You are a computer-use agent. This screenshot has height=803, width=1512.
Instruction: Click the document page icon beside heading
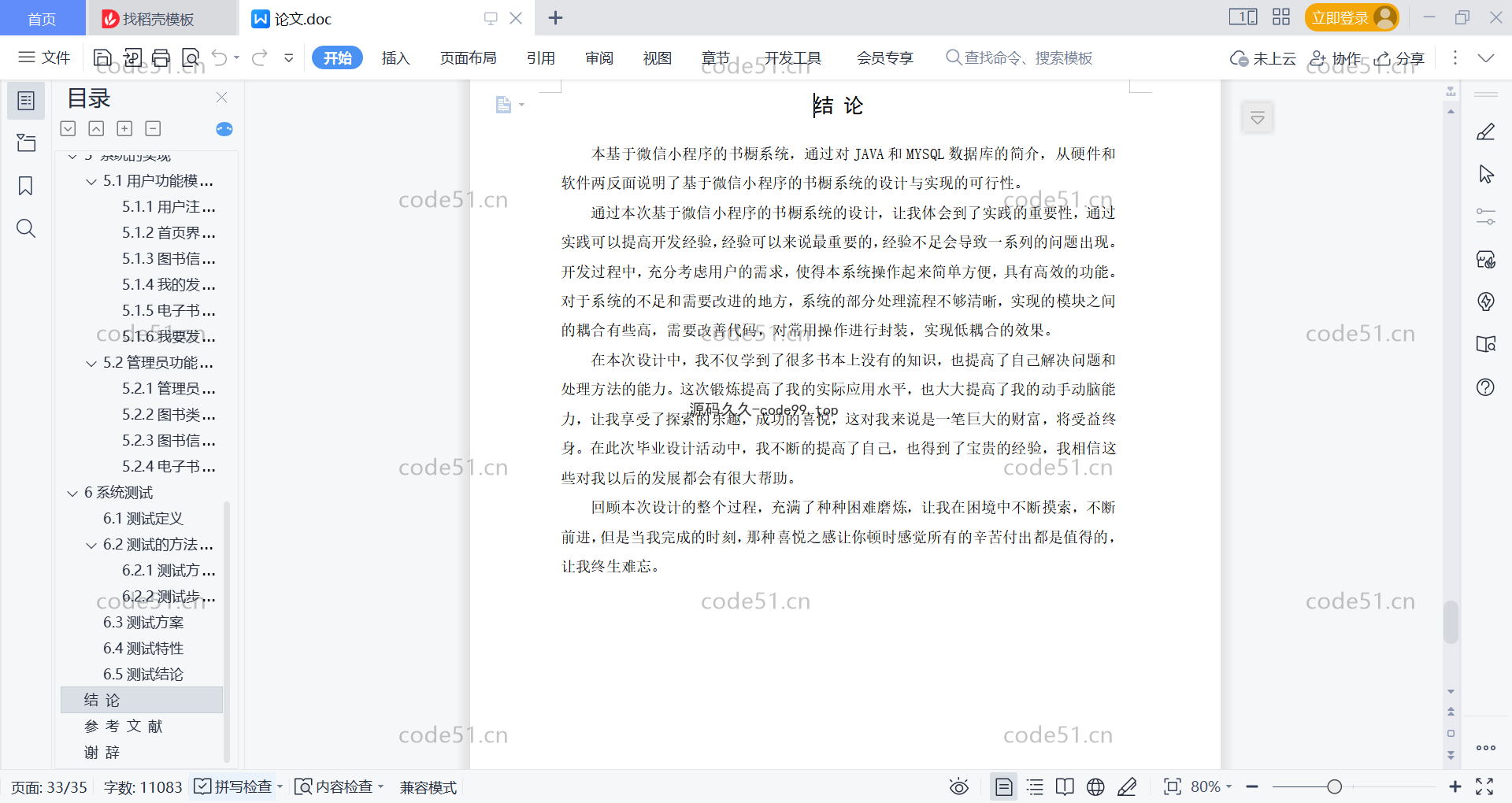[504, 105]
